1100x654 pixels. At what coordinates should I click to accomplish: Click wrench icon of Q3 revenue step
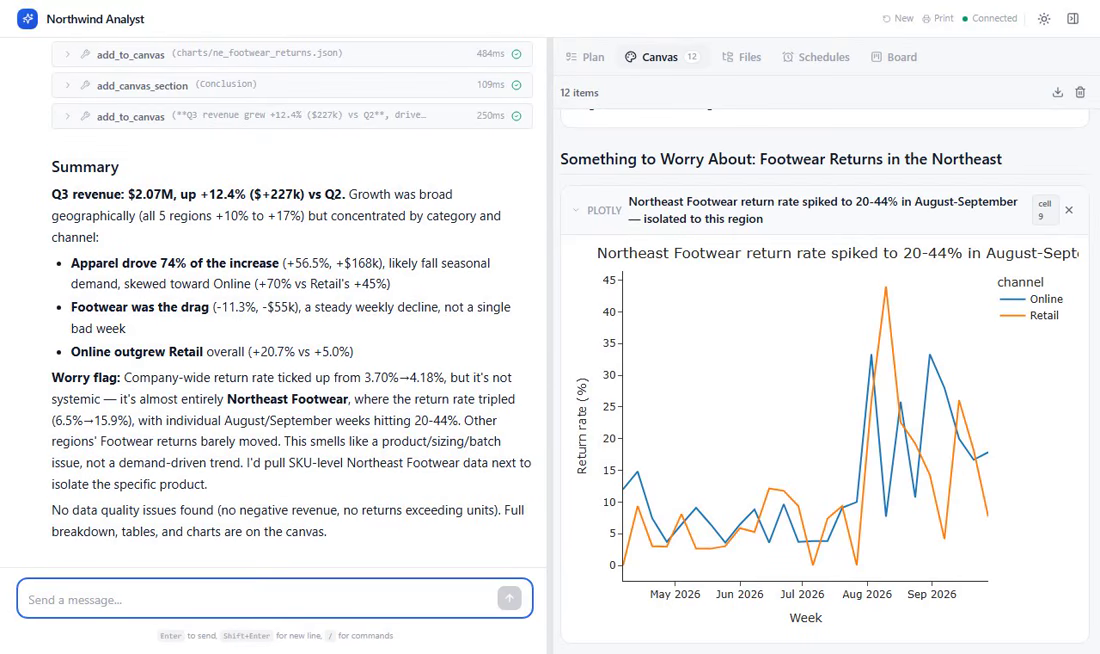pos(86,116)
